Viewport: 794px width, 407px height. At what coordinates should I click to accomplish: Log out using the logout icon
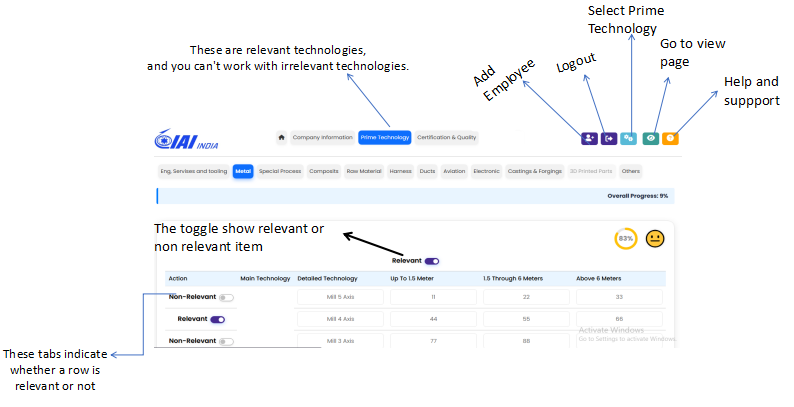609,138
